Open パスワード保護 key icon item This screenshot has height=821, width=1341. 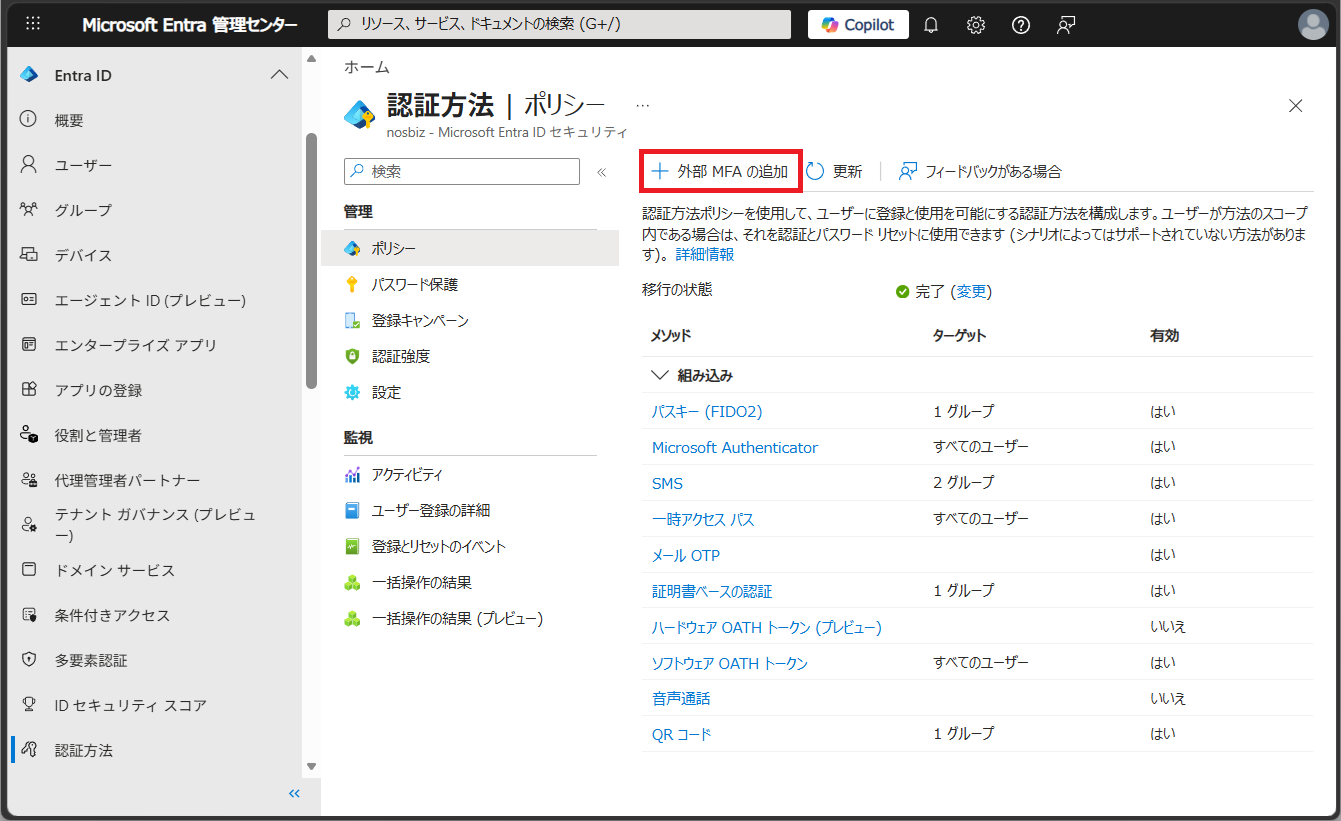(x=351, y=285)
